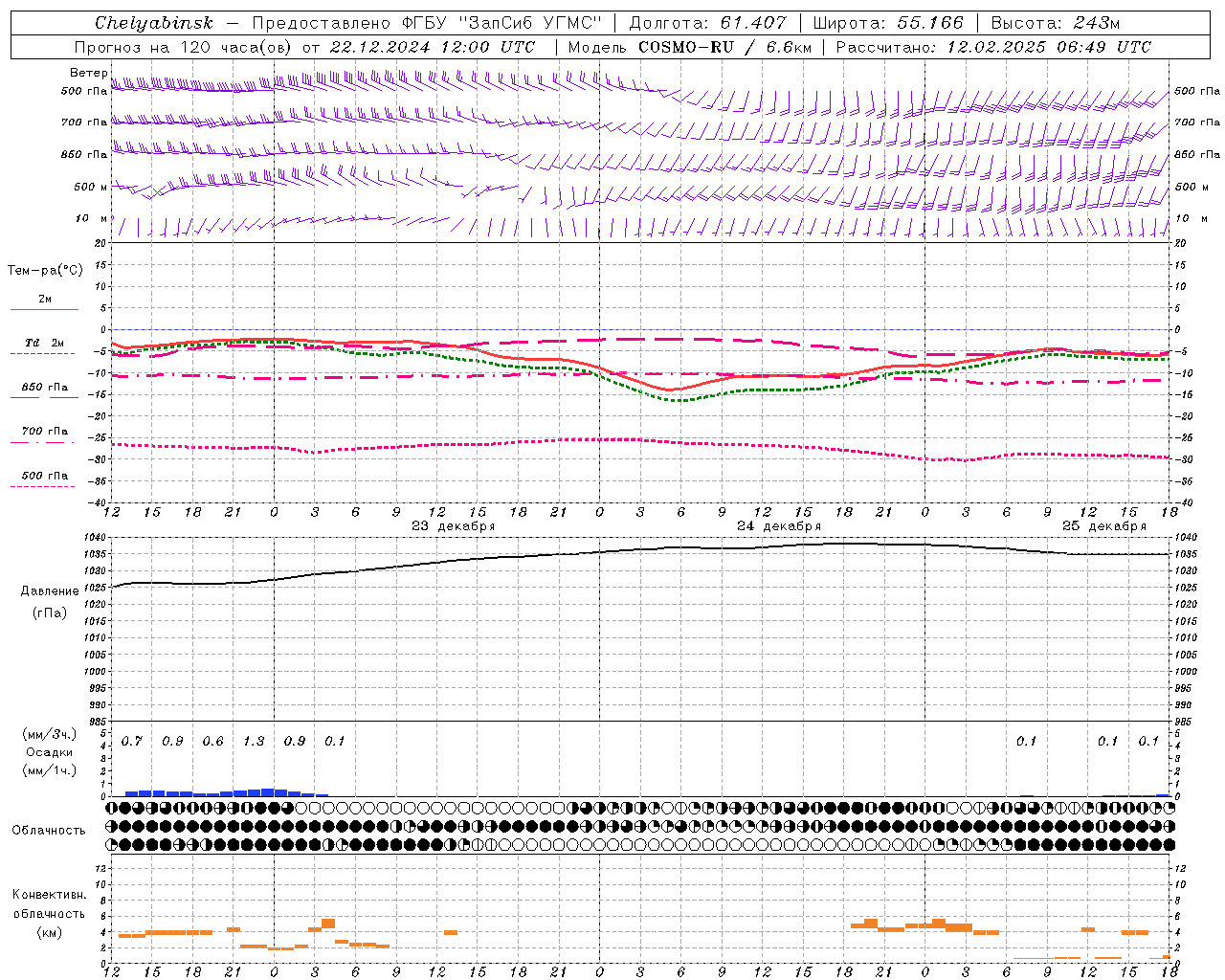Viewport: 1225px width, 980px height.
Task: Click the '22.12.2024 12:00 UTC' start date
Action: point(432,47)
